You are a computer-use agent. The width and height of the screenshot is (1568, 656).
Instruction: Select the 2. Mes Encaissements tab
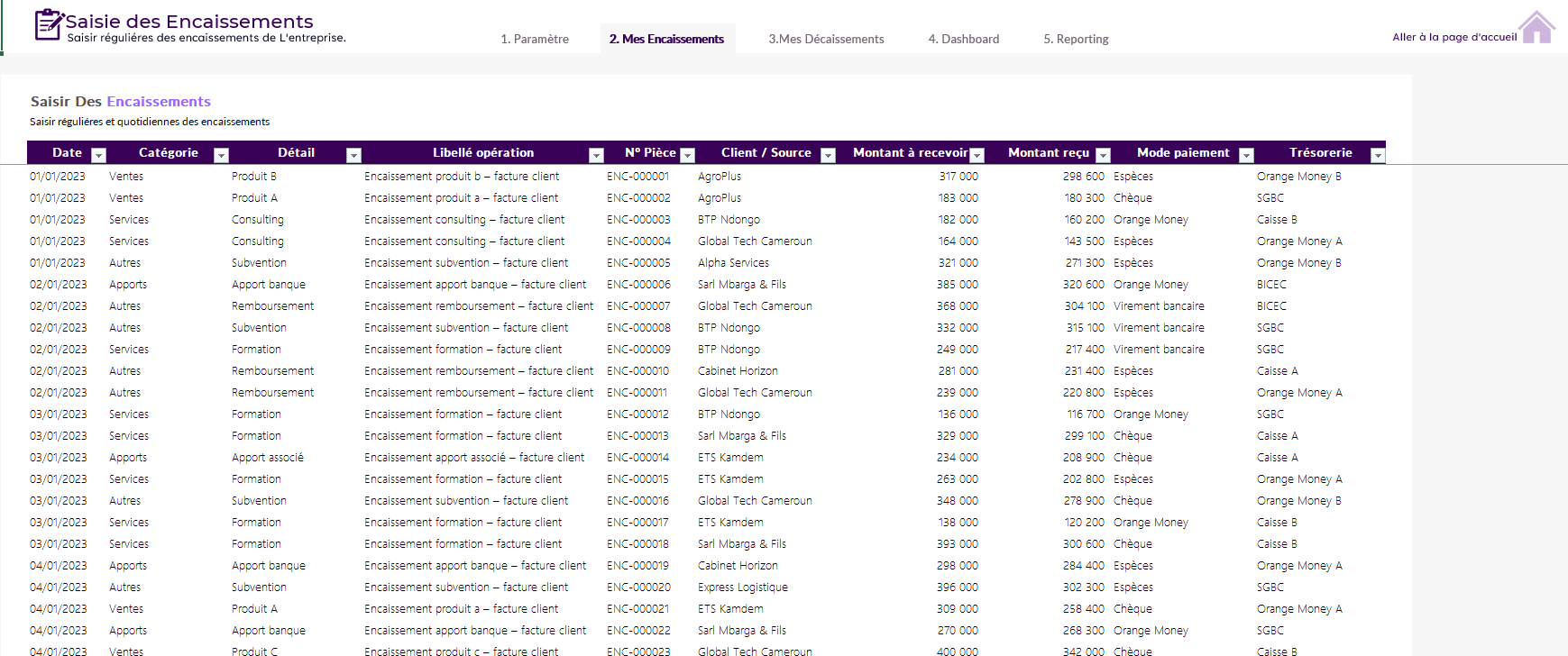[x=666, y=39]
